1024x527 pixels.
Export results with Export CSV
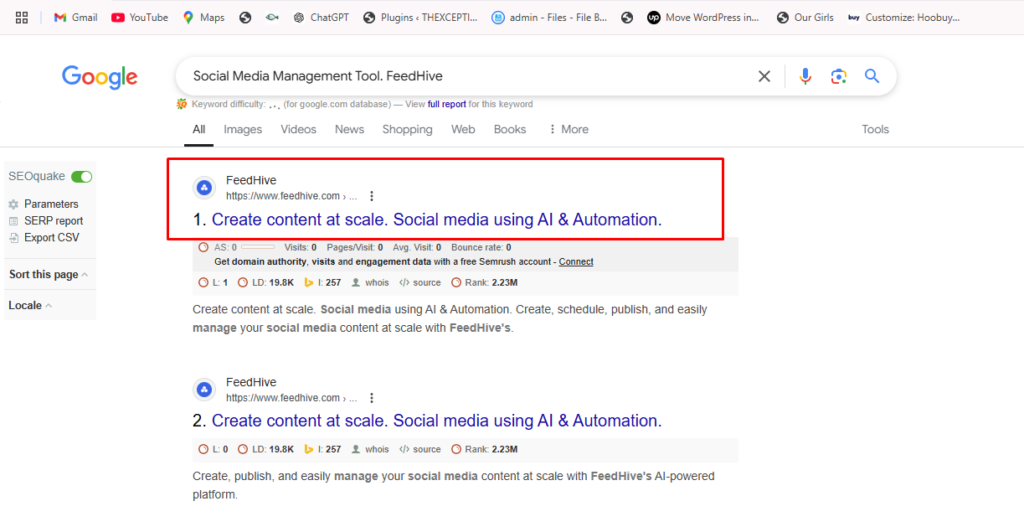(x=44, y=238)
